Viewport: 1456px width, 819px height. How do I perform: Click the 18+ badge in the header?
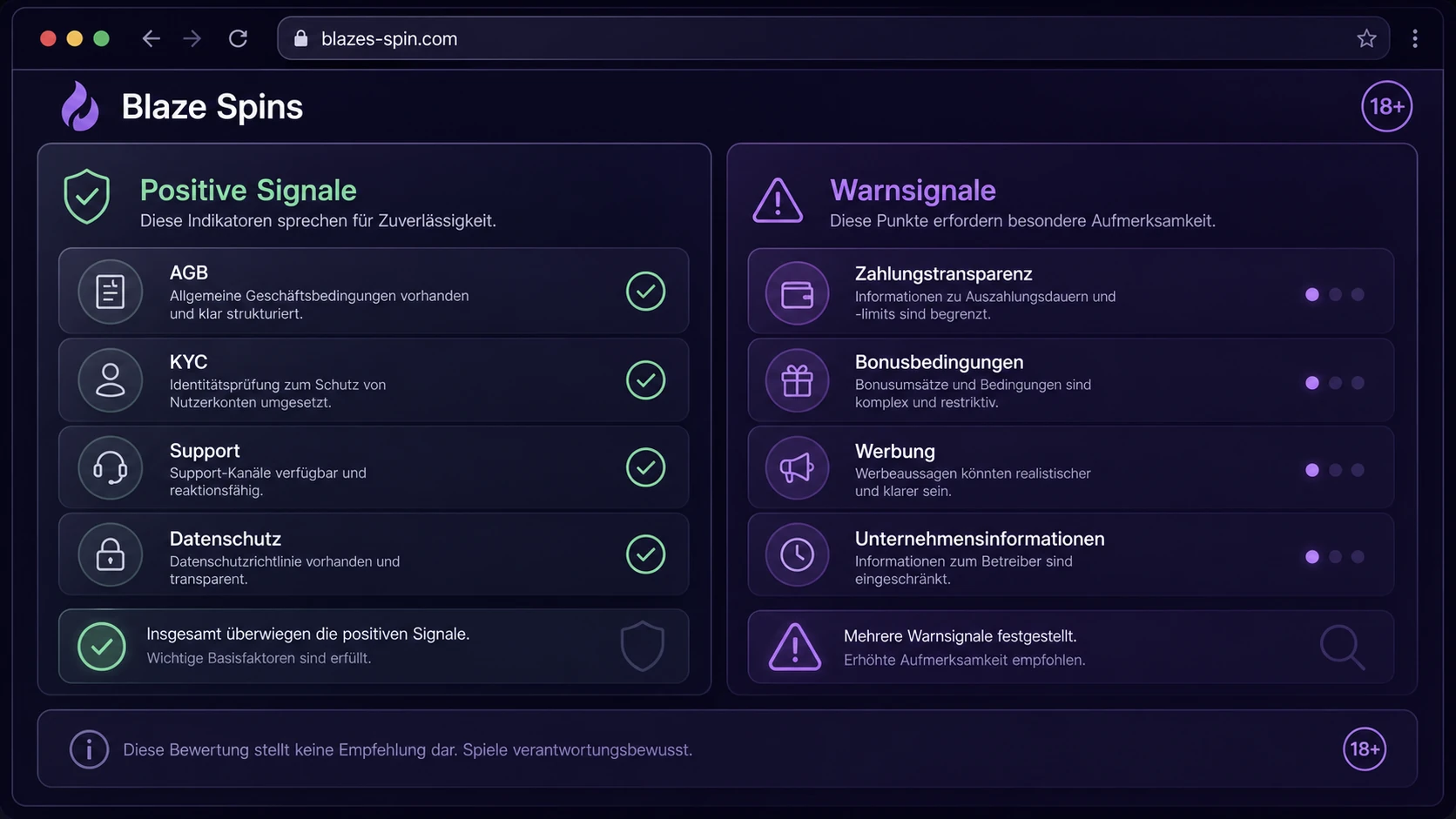click(x=1386, y=106)
